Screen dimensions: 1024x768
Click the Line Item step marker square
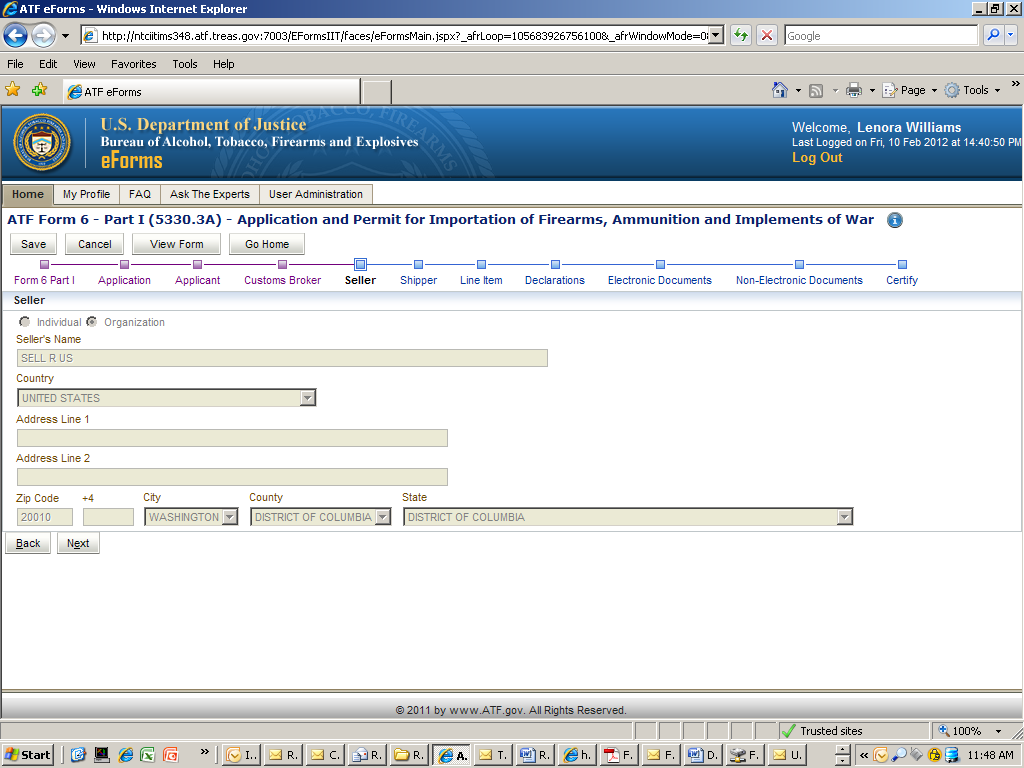coord(481,264)
